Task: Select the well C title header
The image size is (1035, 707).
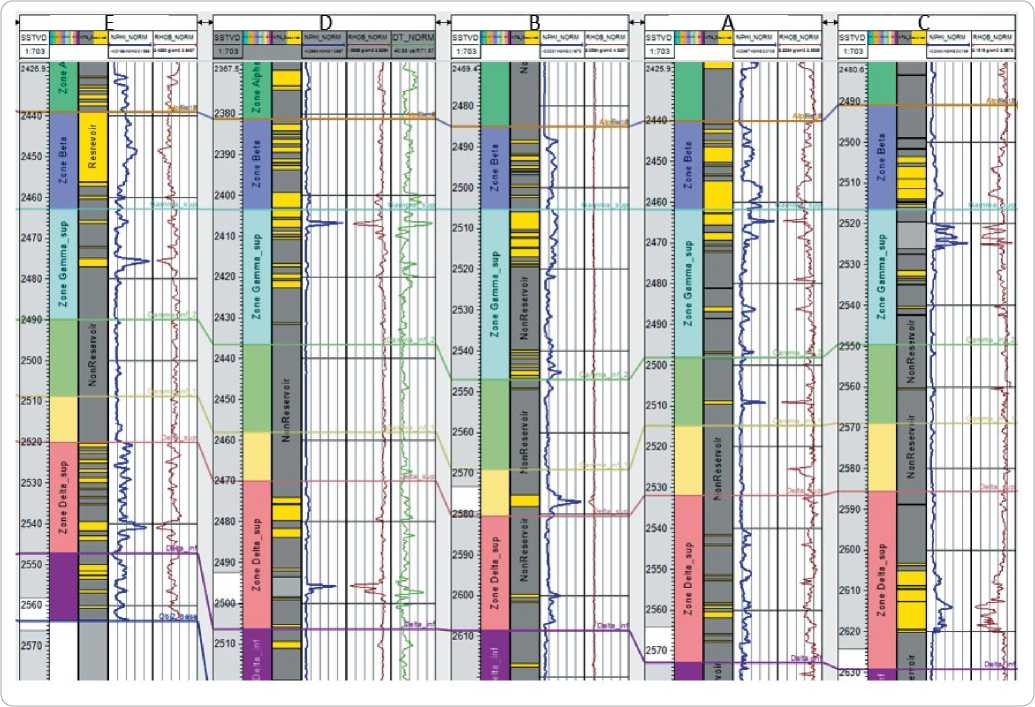Action: [x=927, y=22]
